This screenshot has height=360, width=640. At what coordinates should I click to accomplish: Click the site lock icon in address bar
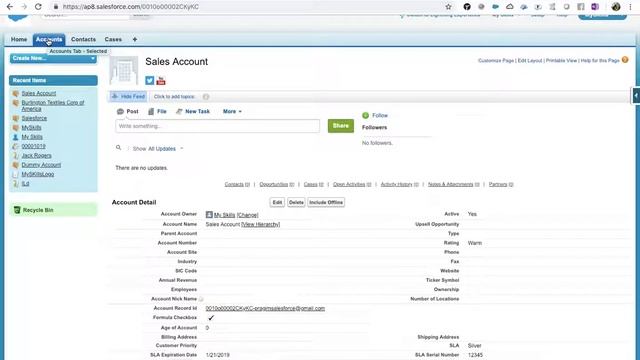[x=56, y=7]
